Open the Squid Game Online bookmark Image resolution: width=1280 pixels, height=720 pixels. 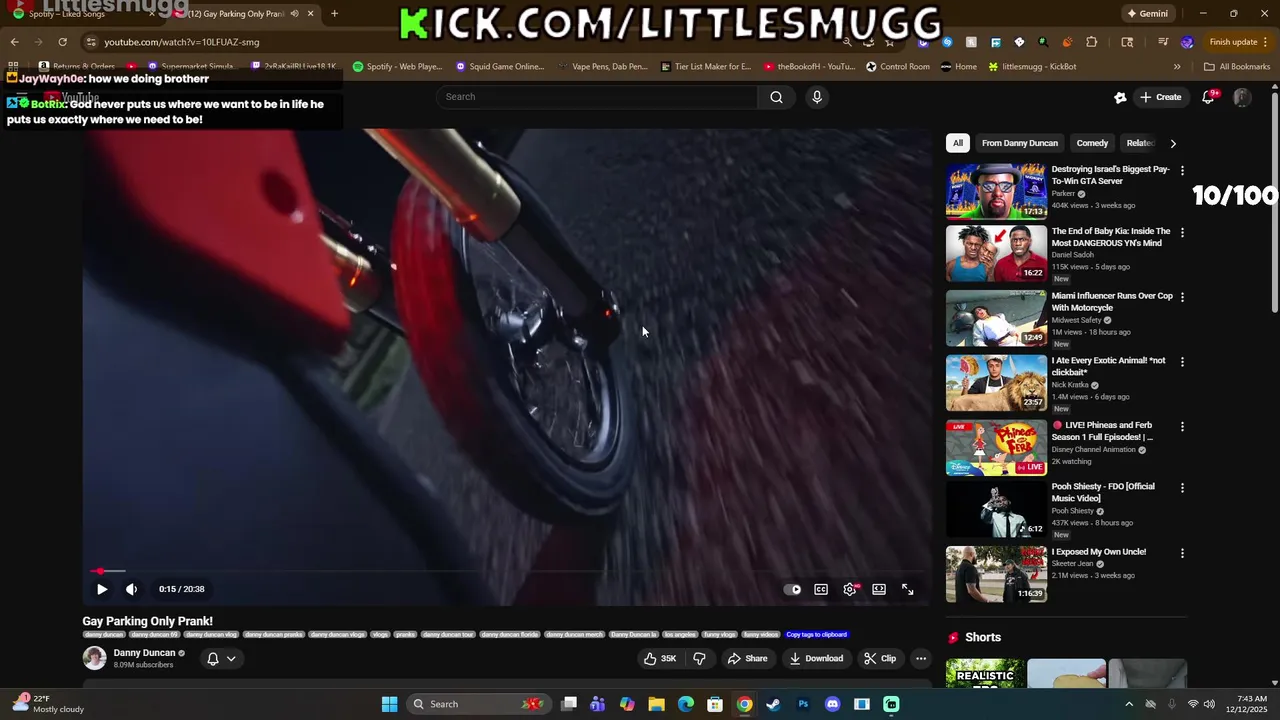pyautogui.click(x=500, y=67)
